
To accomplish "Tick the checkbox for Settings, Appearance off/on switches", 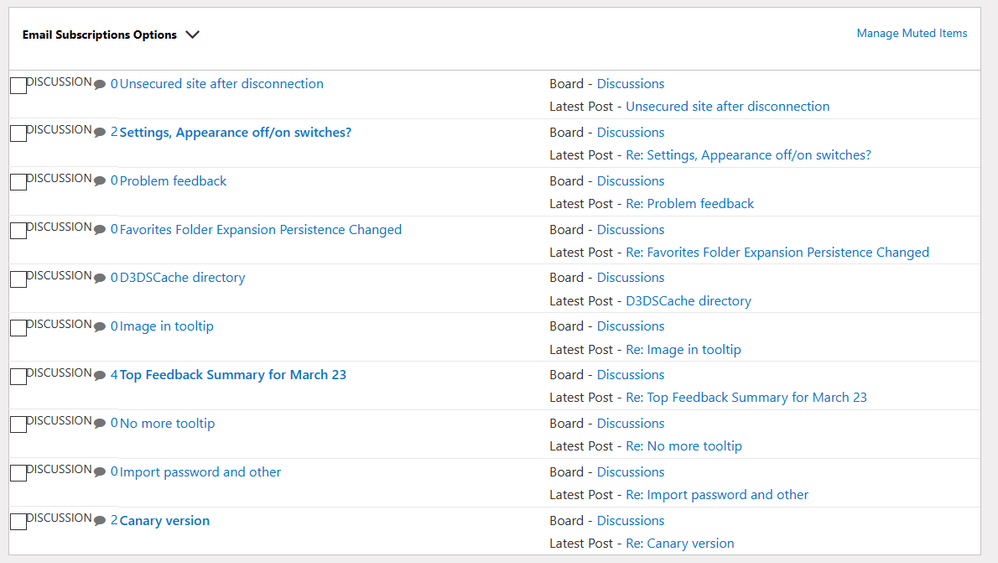I will [18, 134].
